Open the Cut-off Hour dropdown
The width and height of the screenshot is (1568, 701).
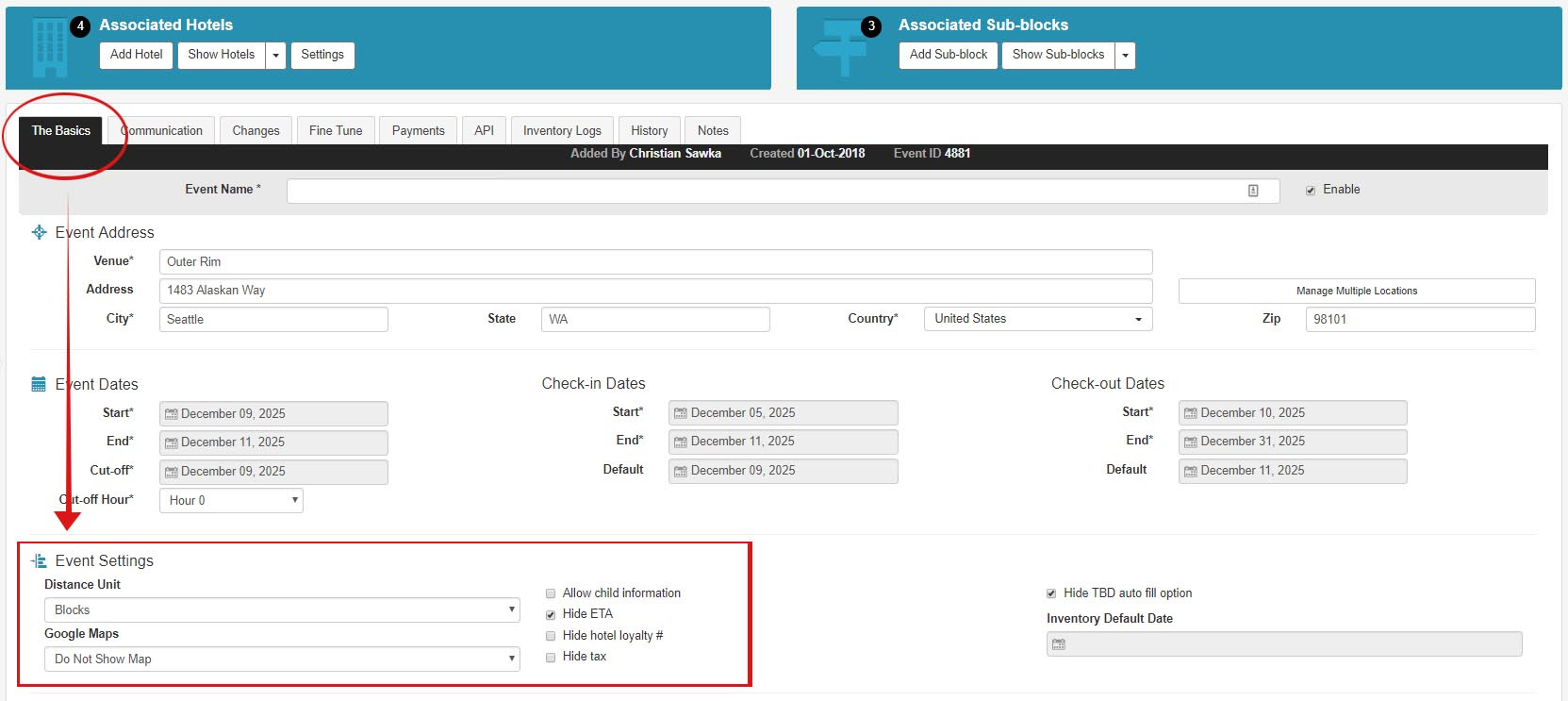[231, 501]
